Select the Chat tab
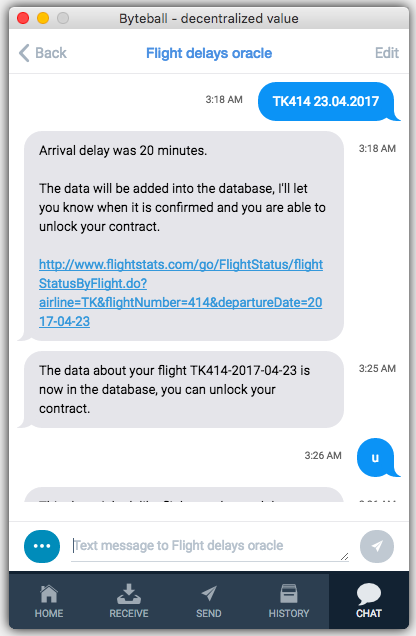 [x=369, y=601]
